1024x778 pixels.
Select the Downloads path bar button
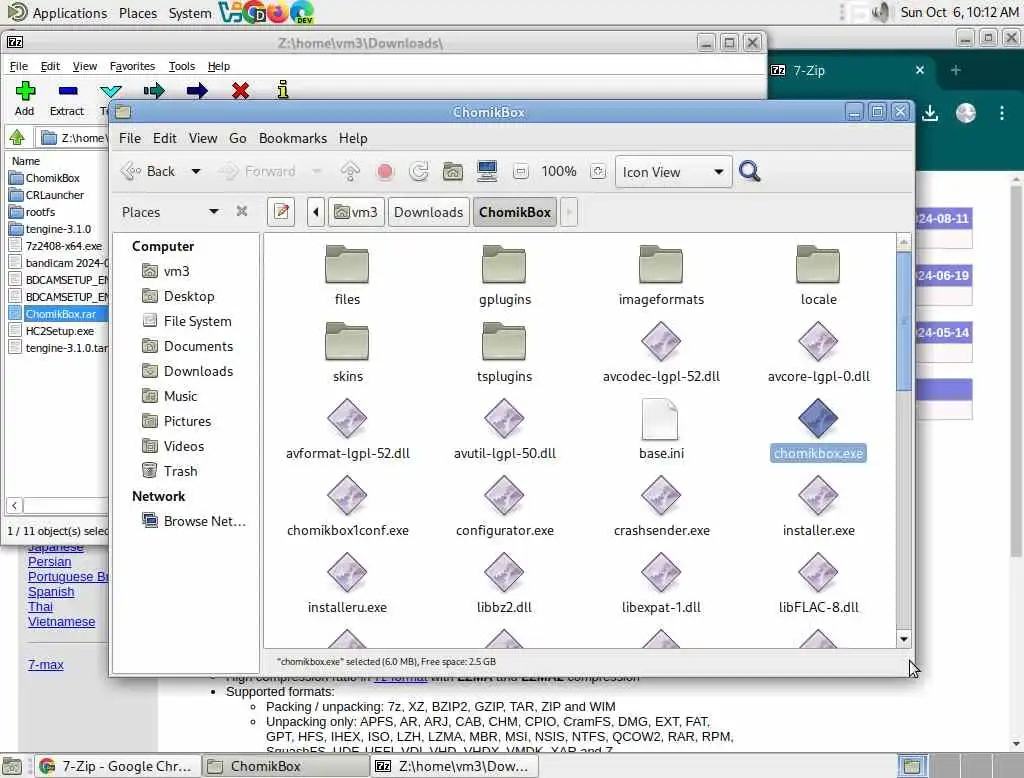point(428,212)
